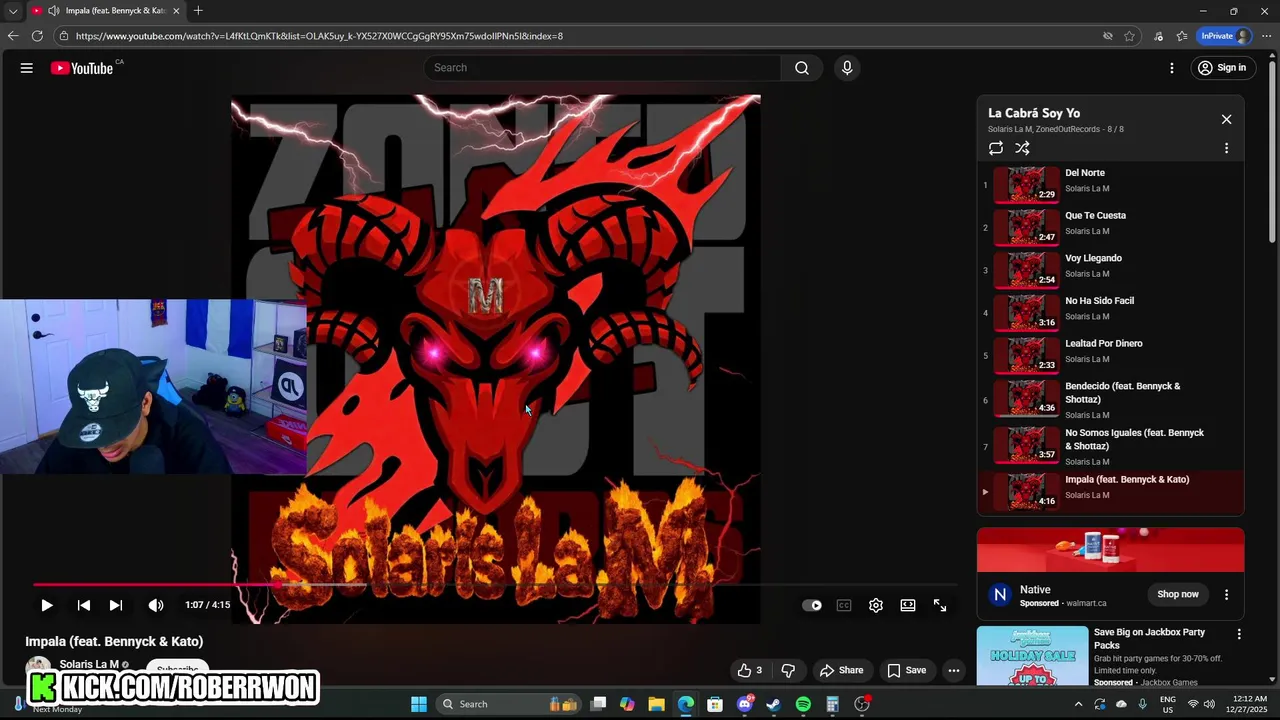Close the Impala YouTube tab
1280x720 pixels.
click(x=177, y=11)
